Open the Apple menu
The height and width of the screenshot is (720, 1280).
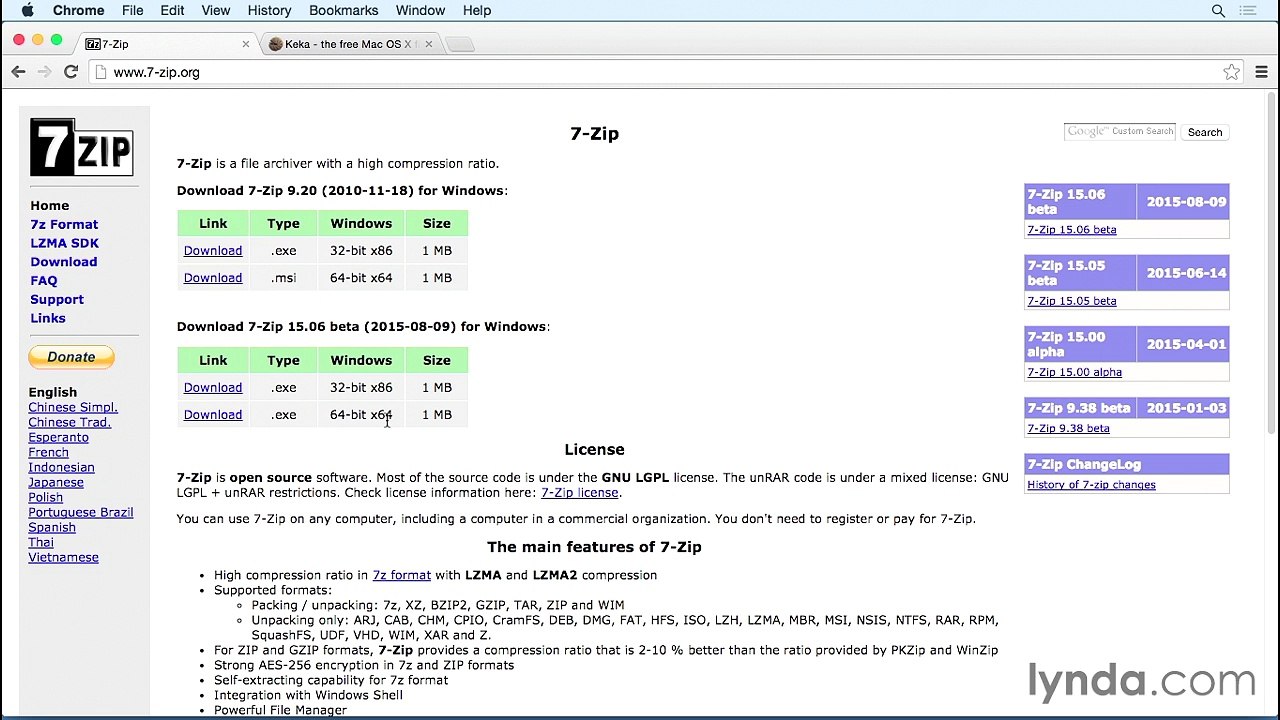[27, 10]
